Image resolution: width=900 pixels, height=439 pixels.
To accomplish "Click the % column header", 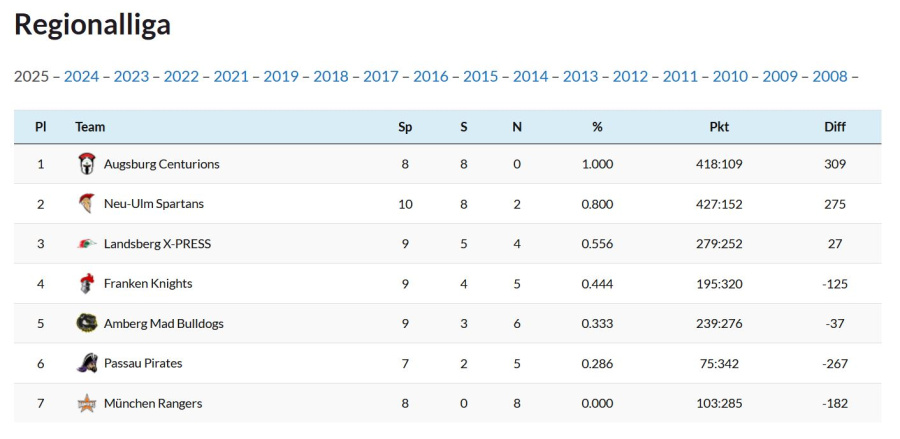I will click(597, 127).
